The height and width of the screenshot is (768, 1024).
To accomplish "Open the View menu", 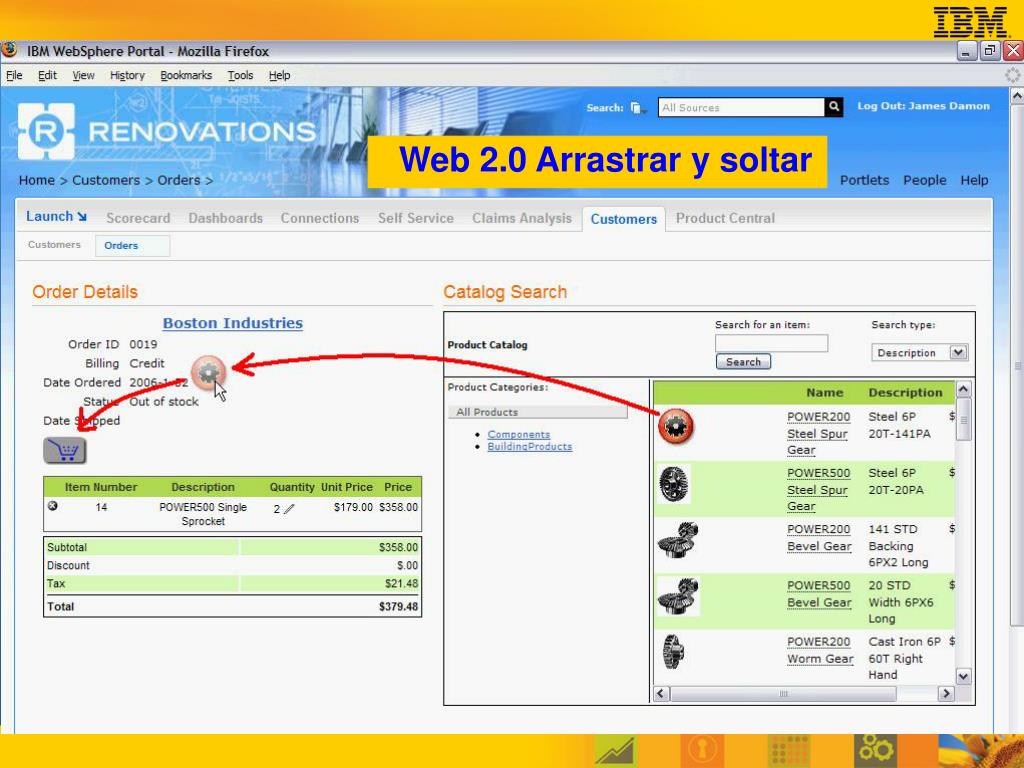I will 83,75.
